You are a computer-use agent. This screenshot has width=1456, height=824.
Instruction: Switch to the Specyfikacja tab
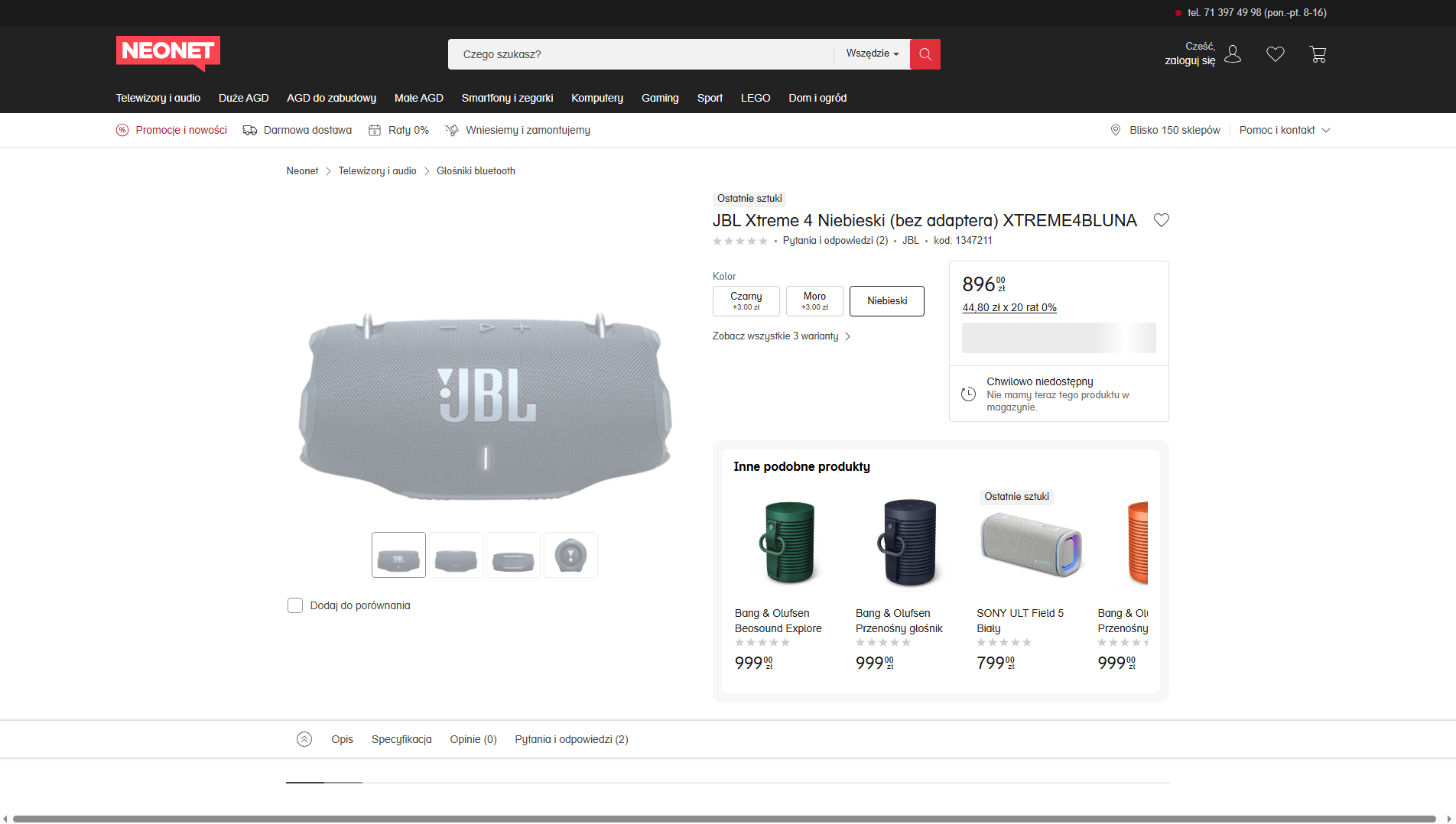[401, 739]
